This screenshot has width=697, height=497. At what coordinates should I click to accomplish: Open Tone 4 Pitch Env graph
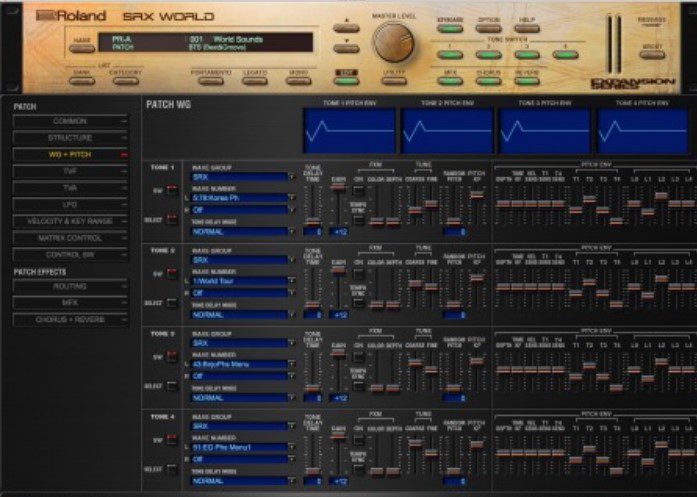[x=642, y=131]
